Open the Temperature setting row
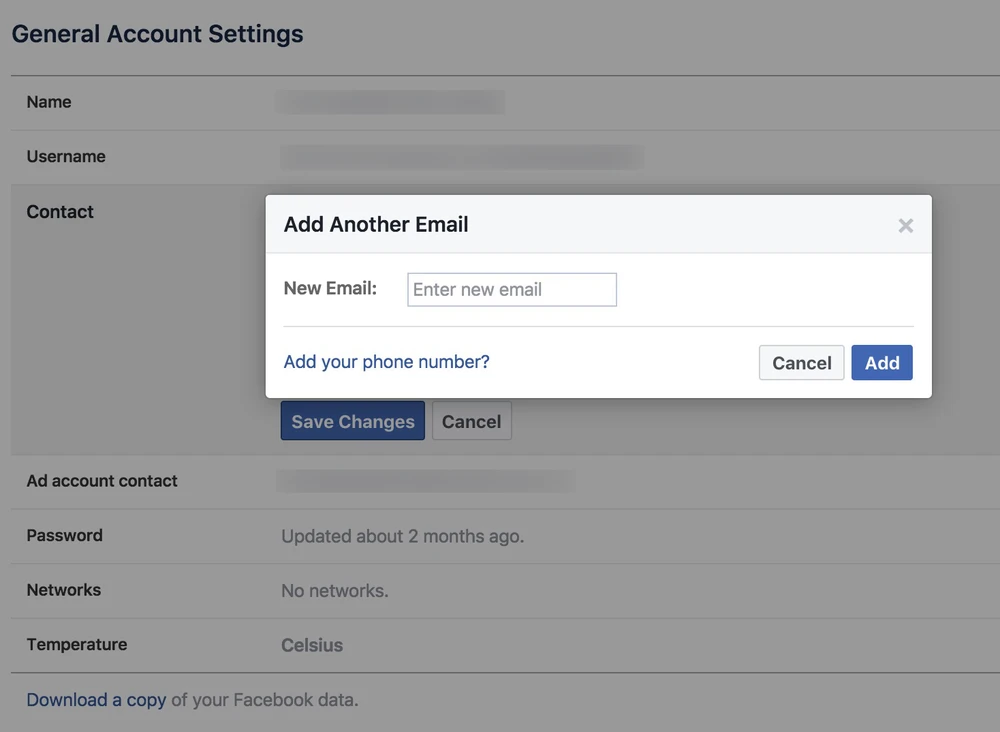 click(x=77, y=644)
